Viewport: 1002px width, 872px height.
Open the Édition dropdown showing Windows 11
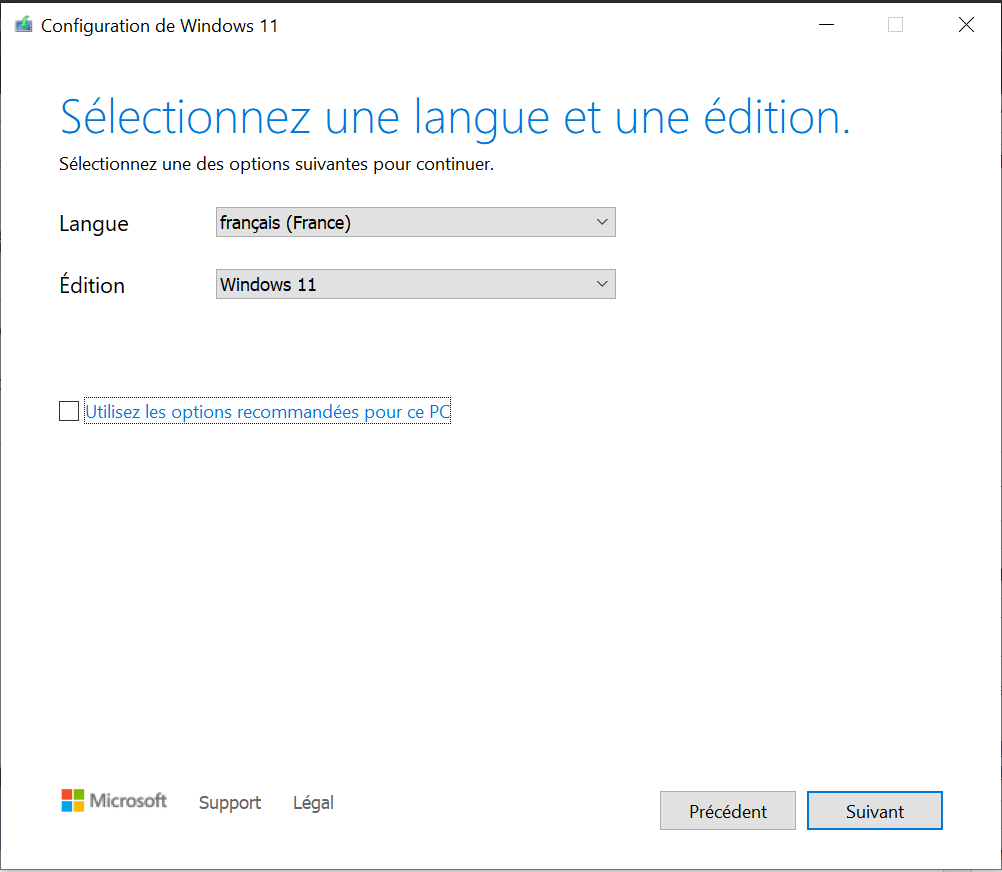[x=415, y=284]
